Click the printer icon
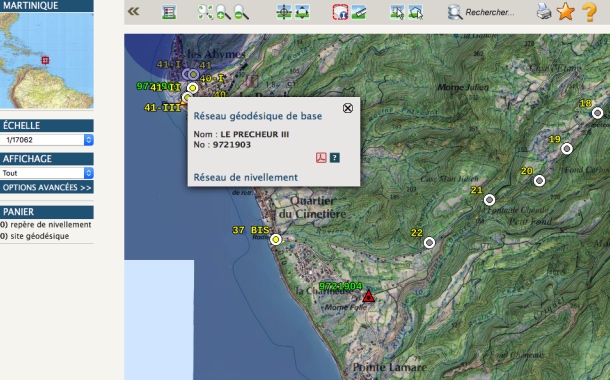Screen dimensions: 610x380 click(544, 12)
